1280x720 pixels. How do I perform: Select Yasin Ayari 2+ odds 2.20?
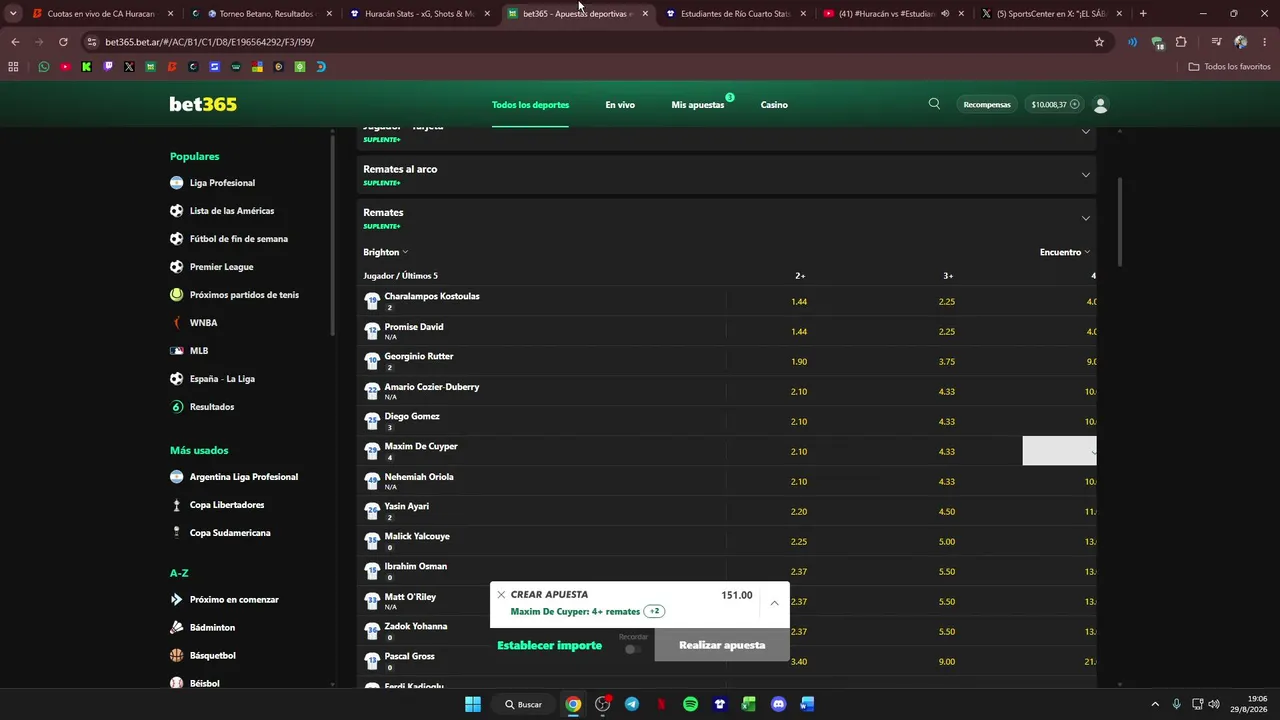(x=799, y=511)
